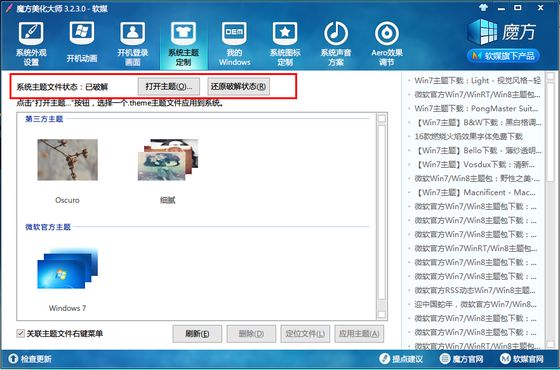Viewport: 560px width, 370px height.
Task: Open 微软官方RSS动态Win7/Win8主题 article
Action: [475, 290]
